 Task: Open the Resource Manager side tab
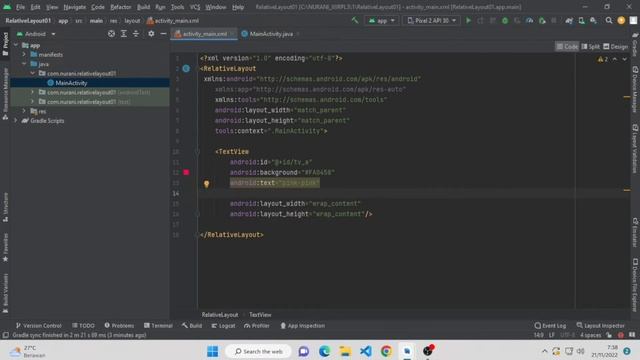[5, 94]
